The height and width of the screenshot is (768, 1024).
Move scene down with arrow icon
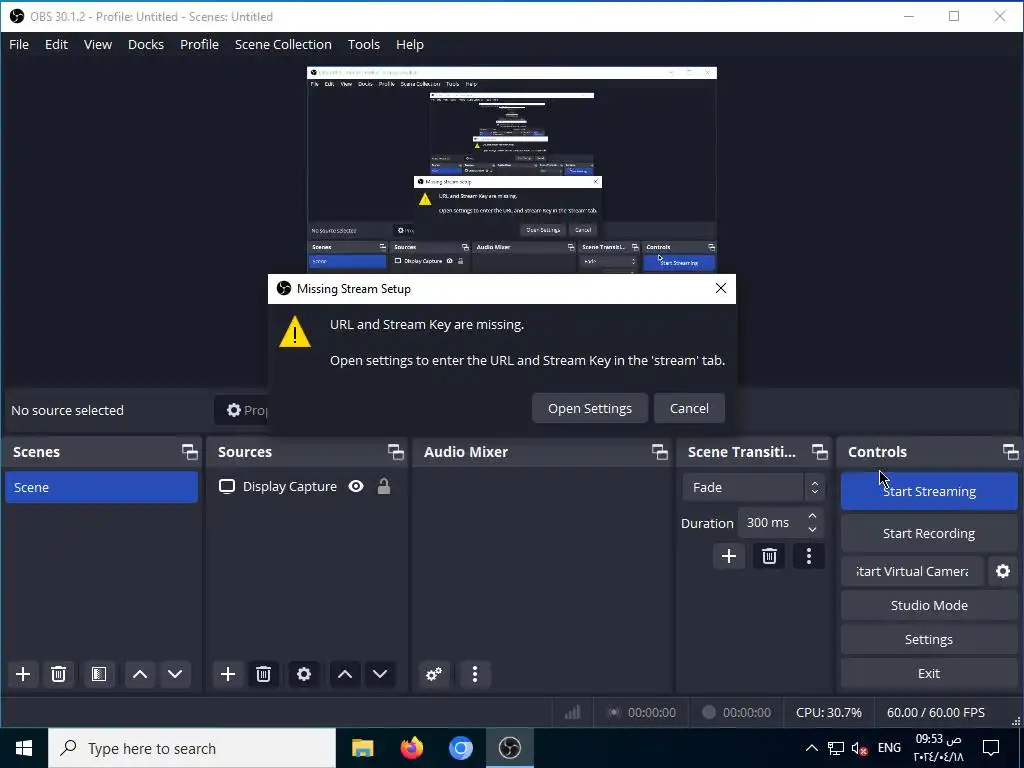pyautogui.click(x=175, y=674)
